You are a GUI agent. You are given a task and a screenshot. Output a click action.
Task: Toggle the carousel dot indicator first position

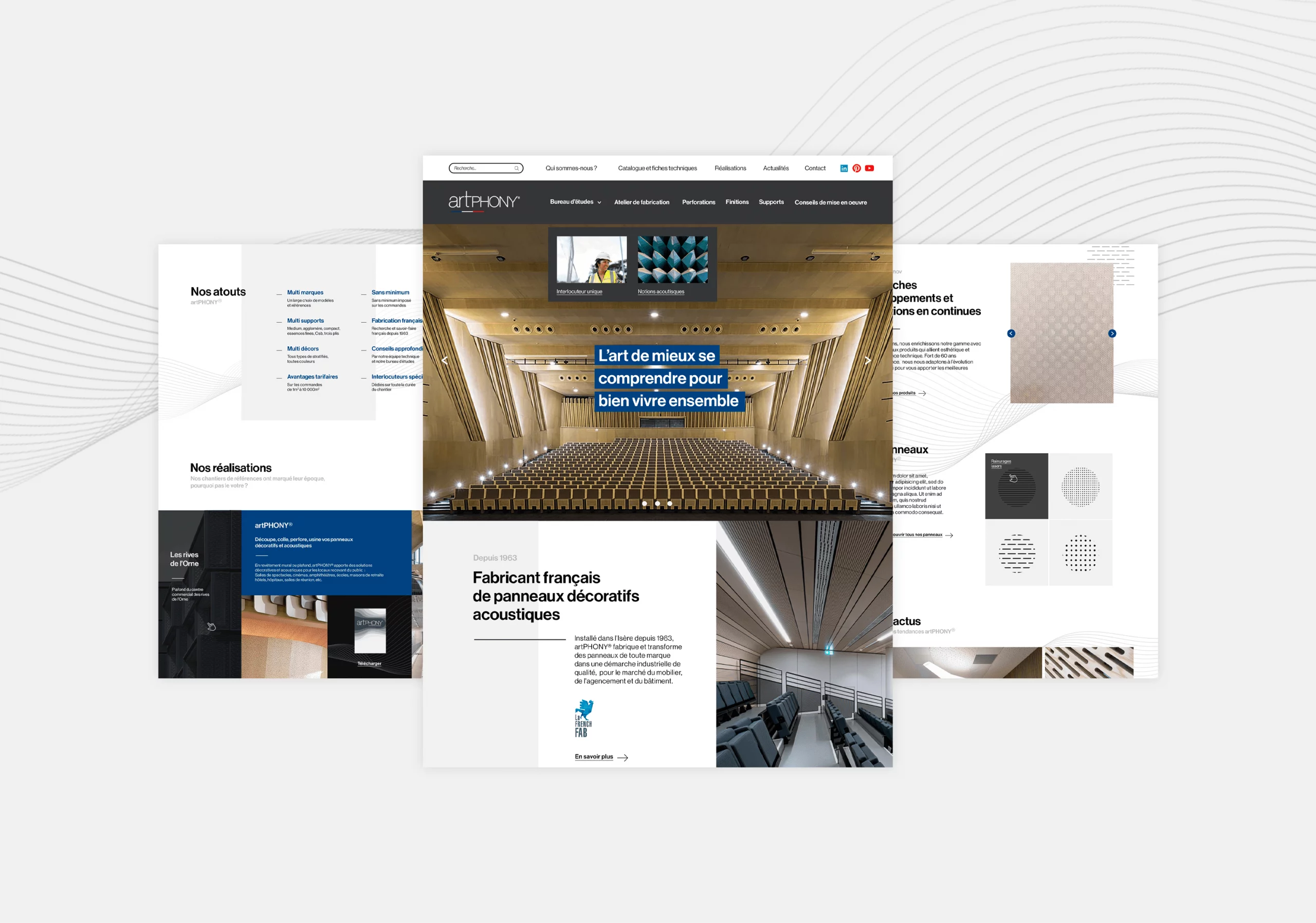pyautogui.click(x=645, y=505)
